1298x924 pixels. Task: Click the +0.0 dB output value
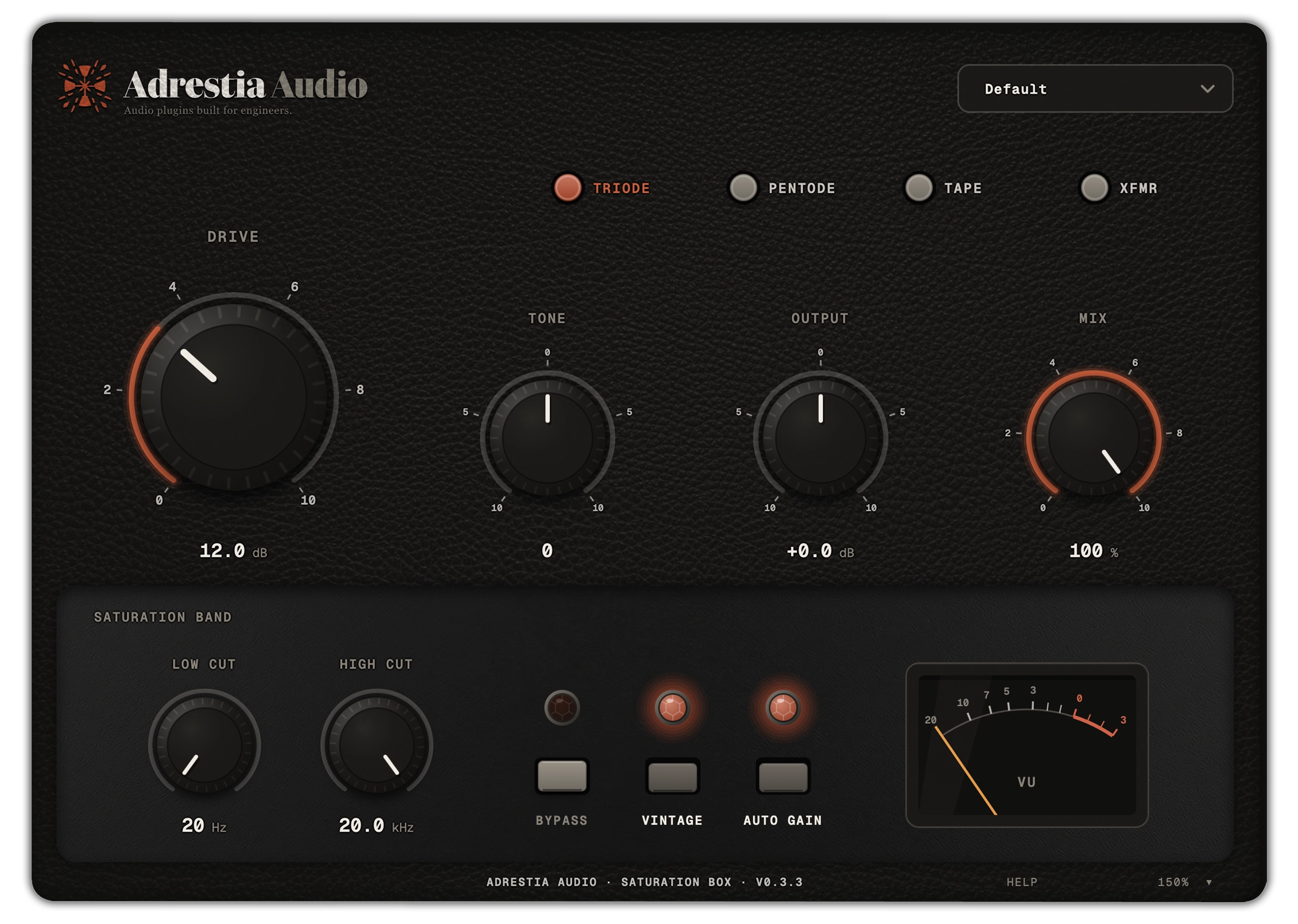tap(820, 551)
